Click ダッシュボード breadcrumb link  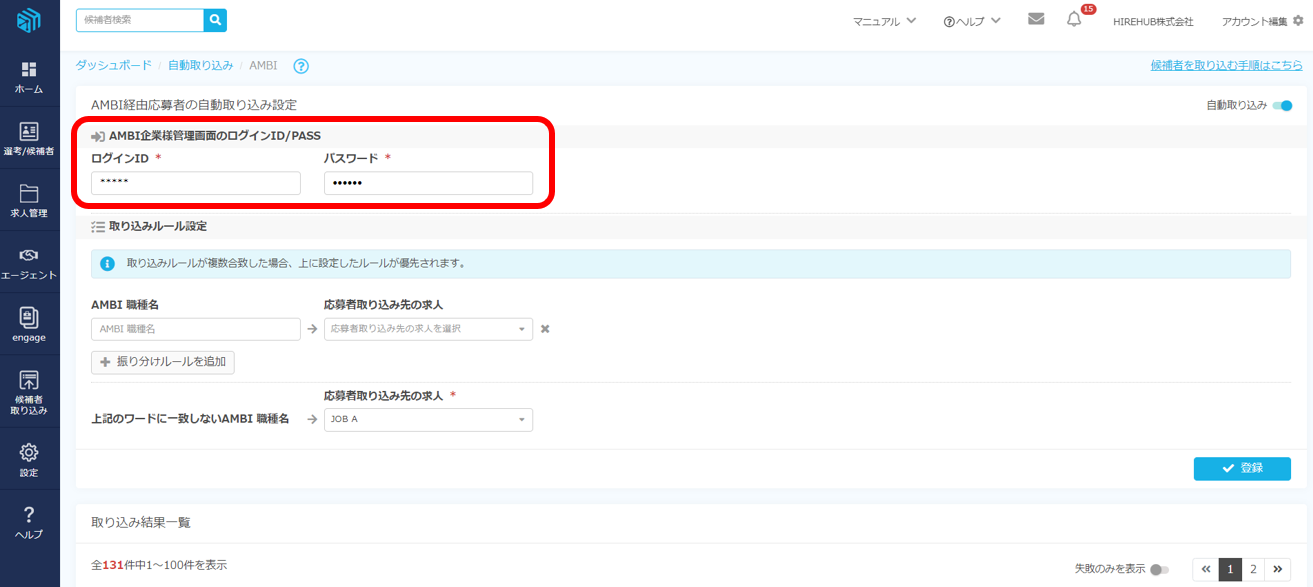click(114, 65)
